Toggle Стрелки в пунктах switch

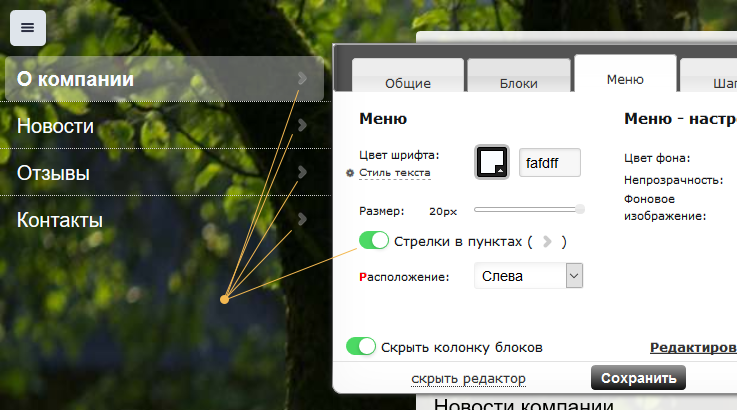coord(374,241)
